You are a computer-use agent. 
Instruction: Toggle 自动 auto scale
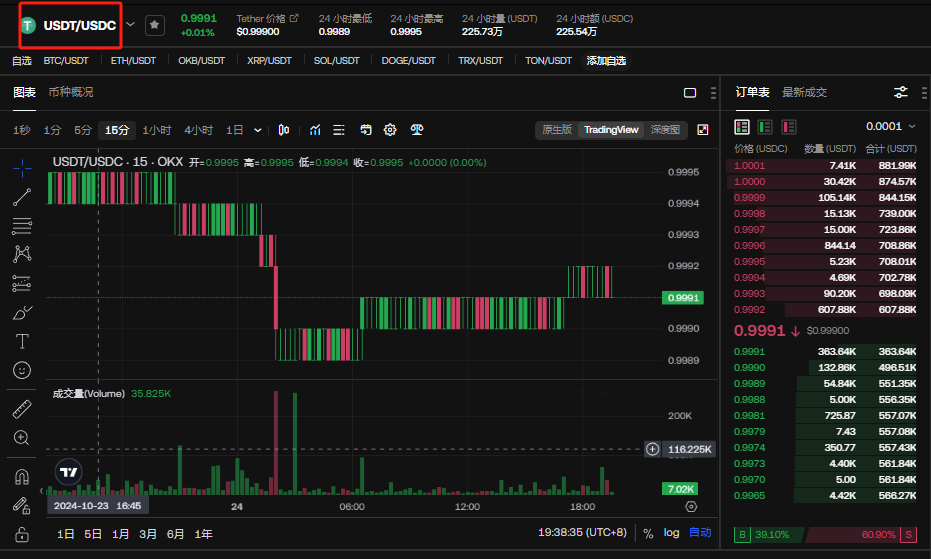tap(700, 533)
